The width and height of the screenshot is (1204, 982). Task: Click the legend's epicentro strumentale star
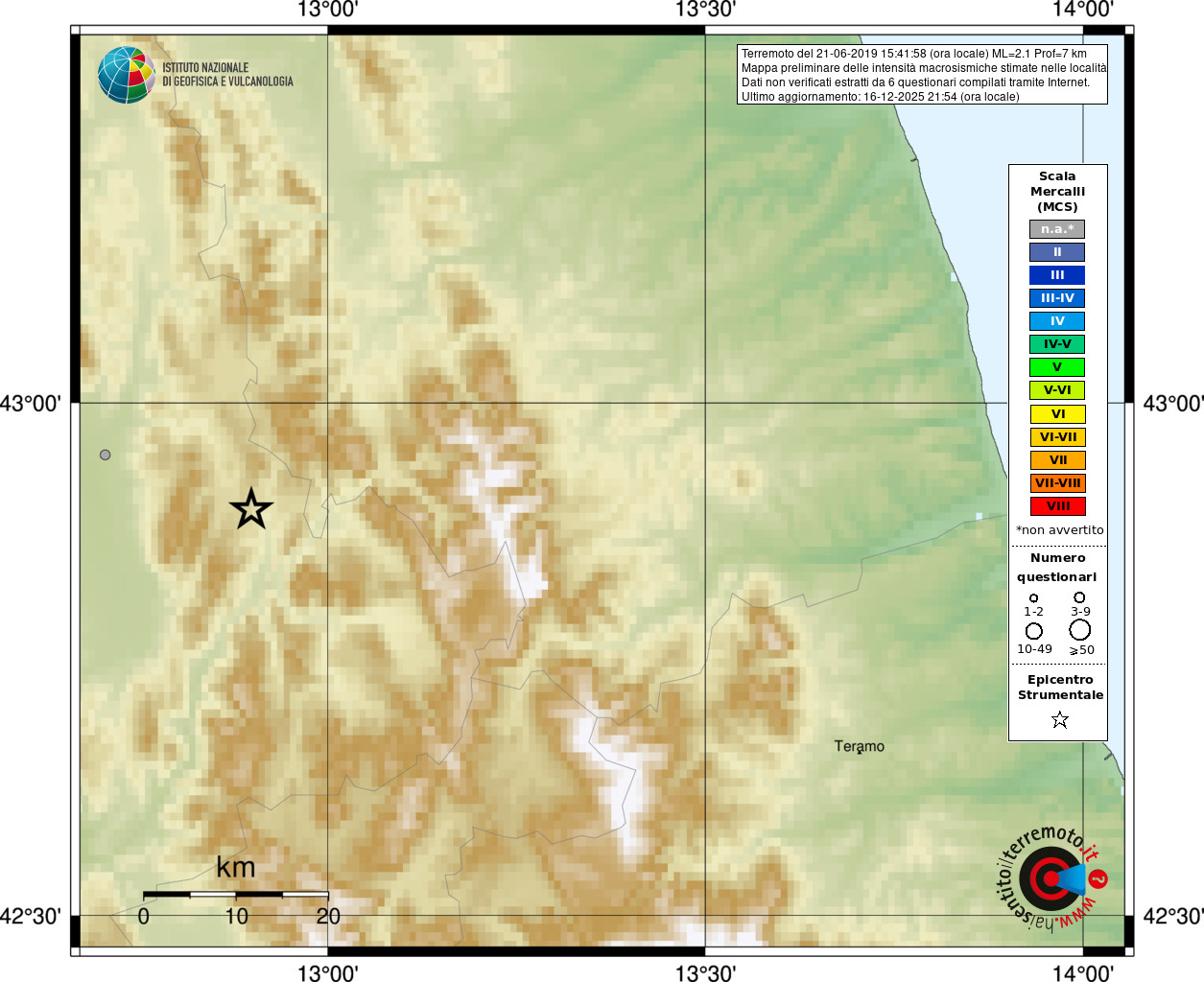pyautogui.click(x=1059, y=719)
